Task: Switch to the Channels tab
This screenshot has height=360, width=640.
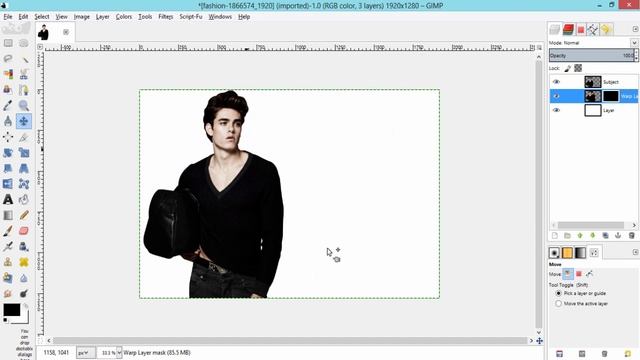Action: tap(568, 29)
